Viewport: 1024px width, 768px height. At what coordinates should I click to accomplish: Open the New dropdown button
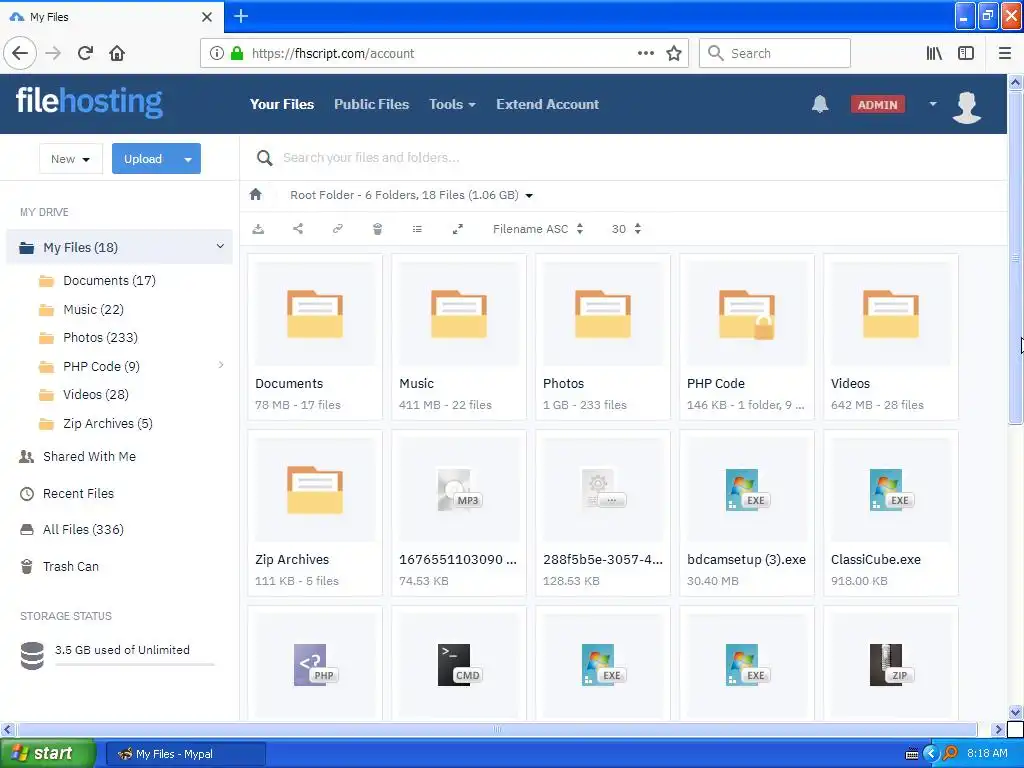71,159
